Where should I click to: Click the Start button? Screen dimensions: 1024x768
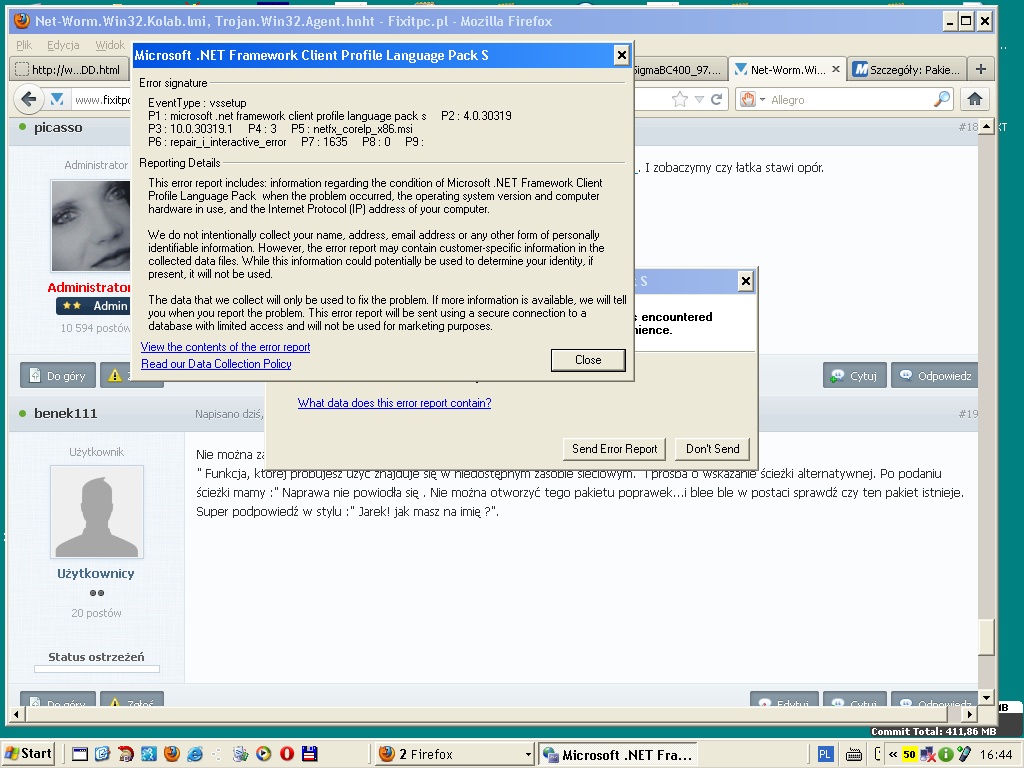pos(28,754)
